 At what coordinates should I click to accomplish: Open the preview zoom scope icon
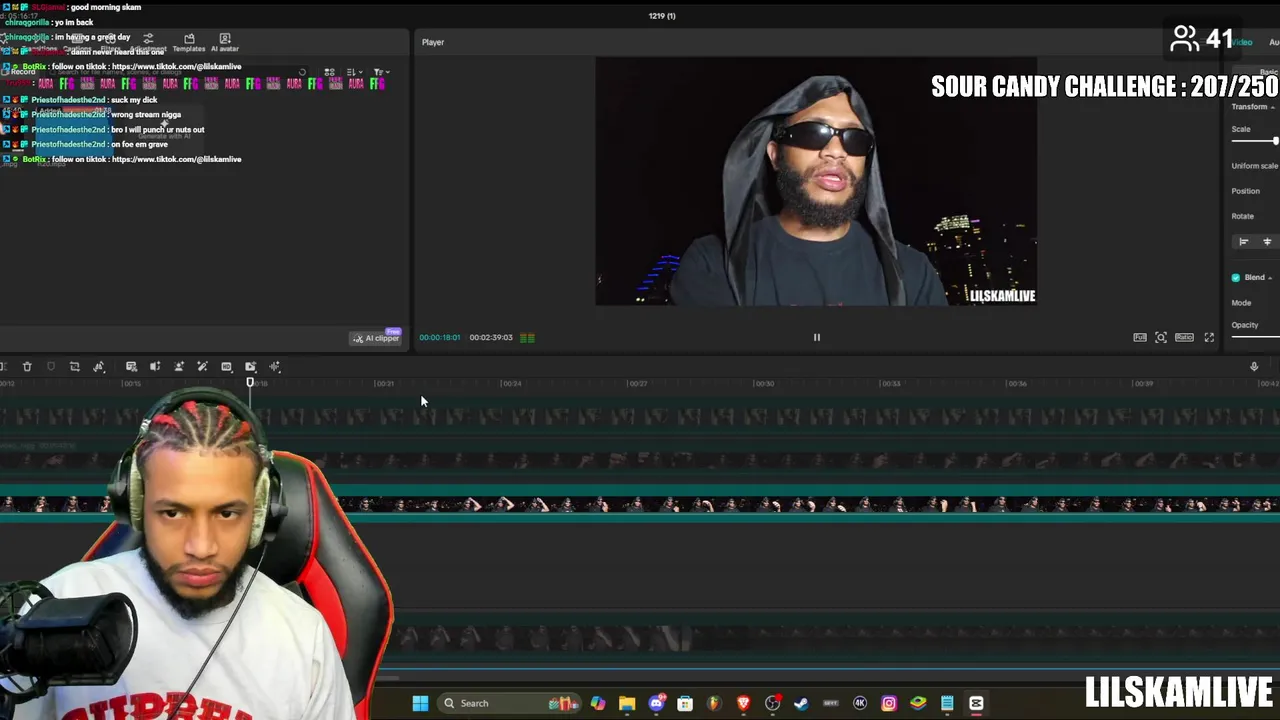[x=1161, y=338]
